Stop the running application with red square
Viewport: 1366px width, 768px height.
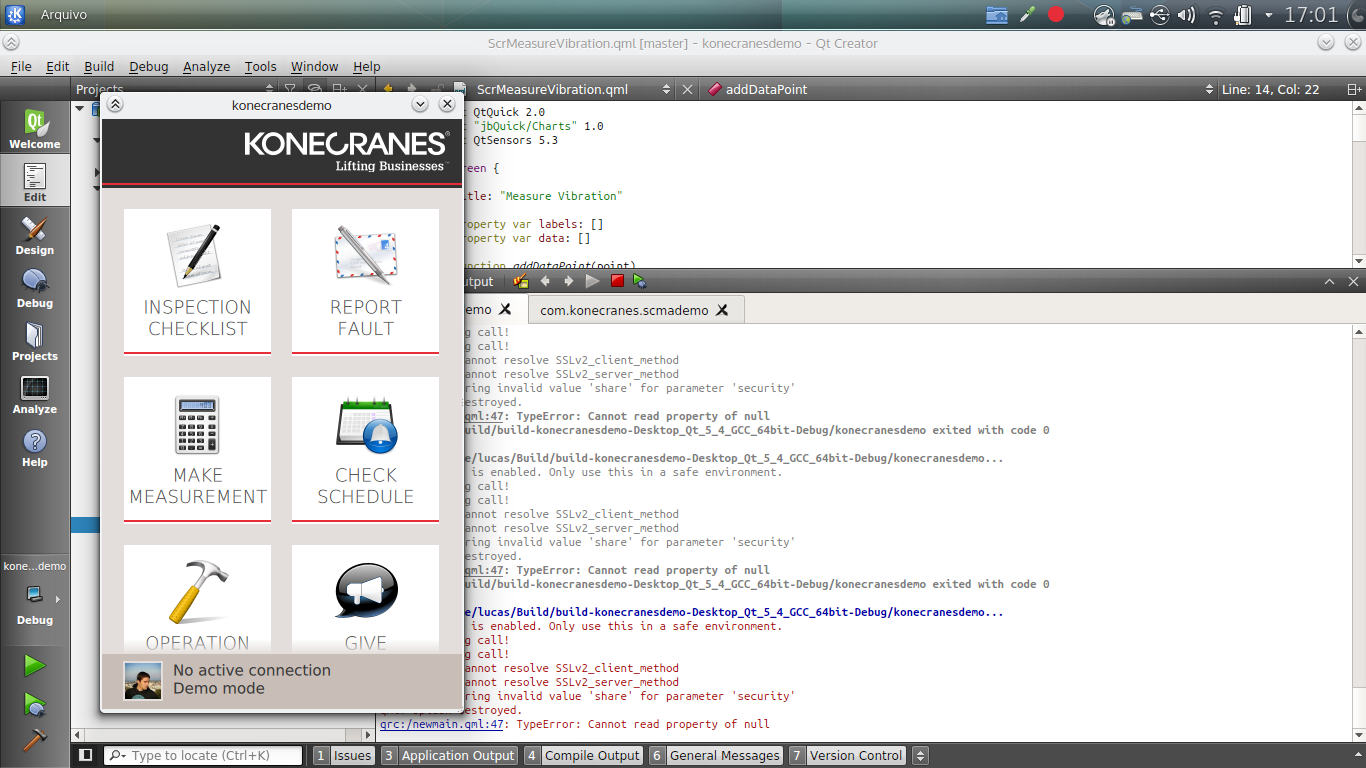pos(617,282)
